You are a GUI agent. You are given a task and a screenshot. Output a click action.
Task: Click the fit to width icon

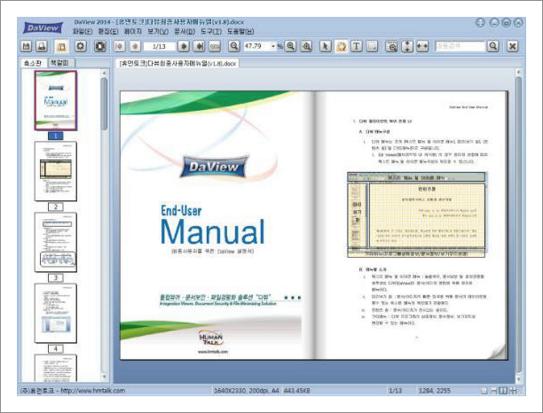pyautogui.click(x=422, y=46)
